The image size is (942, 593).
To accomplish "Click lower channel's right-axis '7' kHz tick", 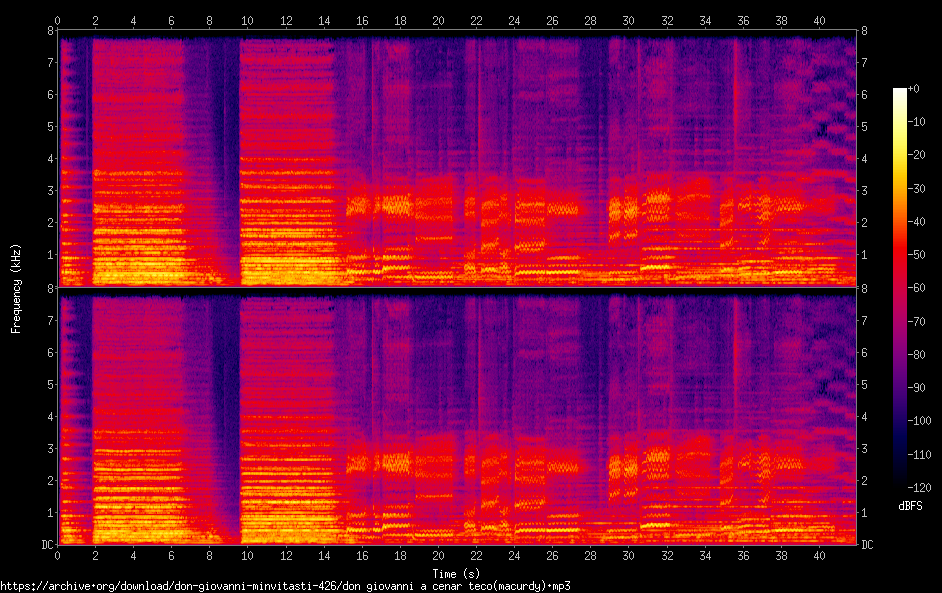I will pos(865,320).
